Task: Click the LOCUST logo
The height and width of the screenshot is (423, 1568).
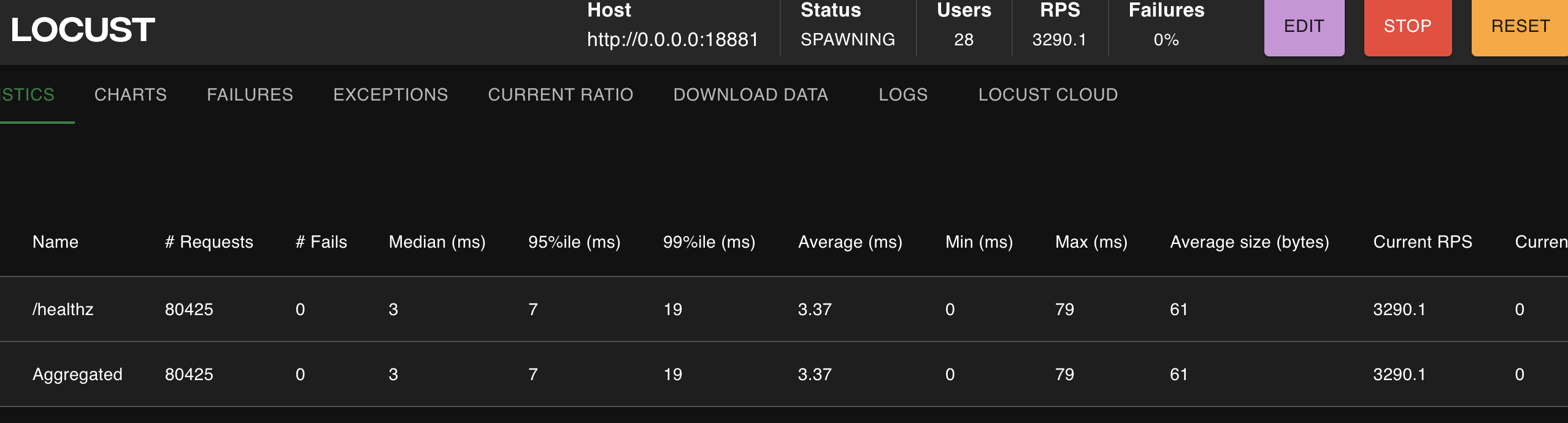Action: [83, 29]
